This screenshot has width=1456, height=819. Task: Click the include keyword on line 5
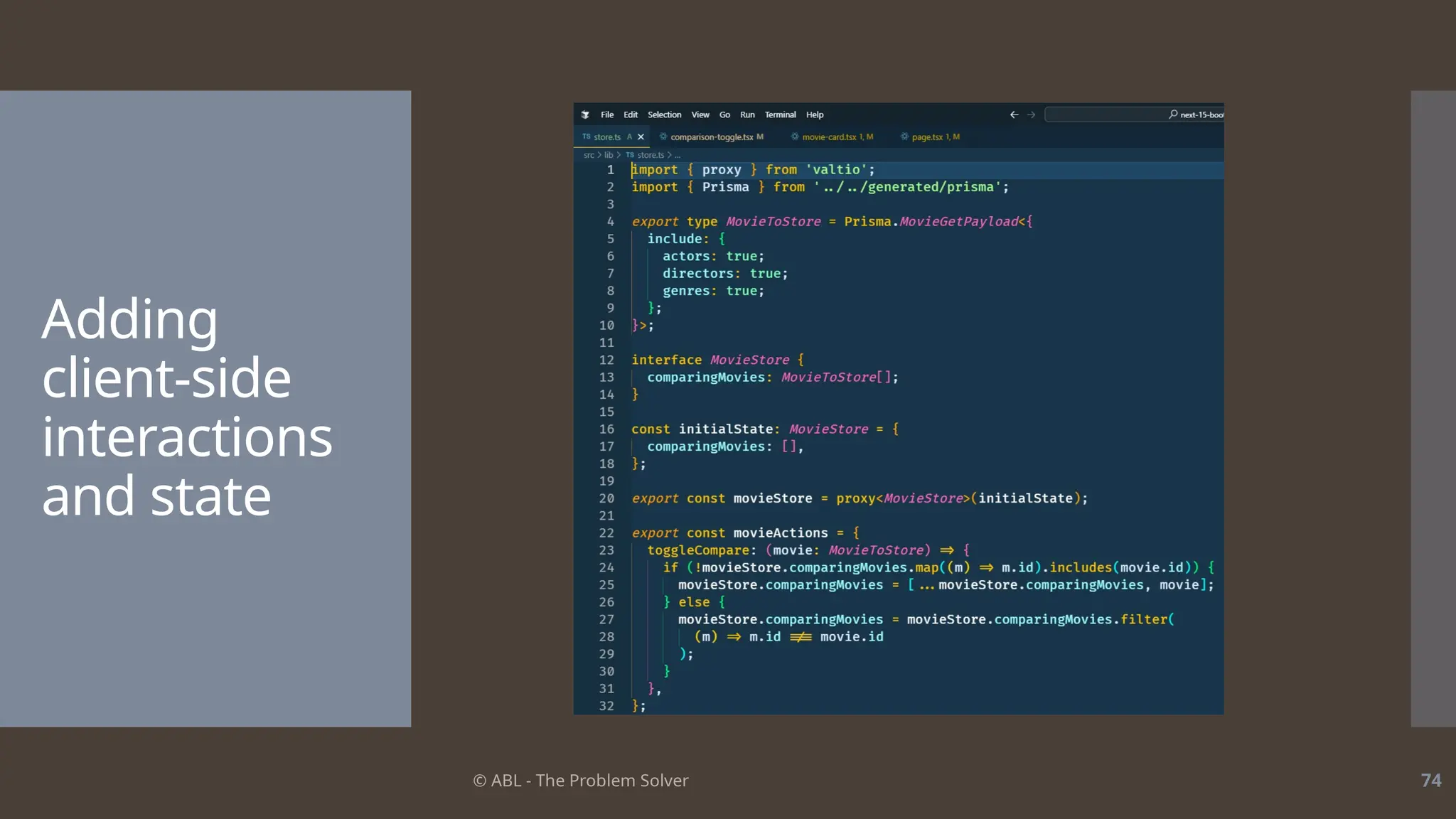click(x=674, y=239)
